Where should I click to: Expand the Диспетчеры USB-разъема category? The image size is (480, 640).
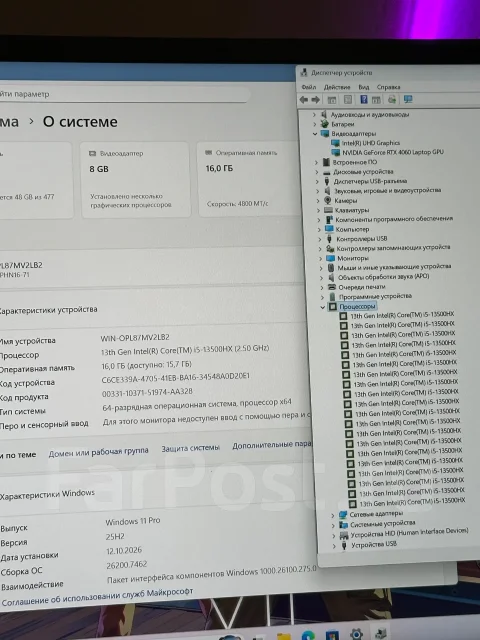tap(317, 181)
